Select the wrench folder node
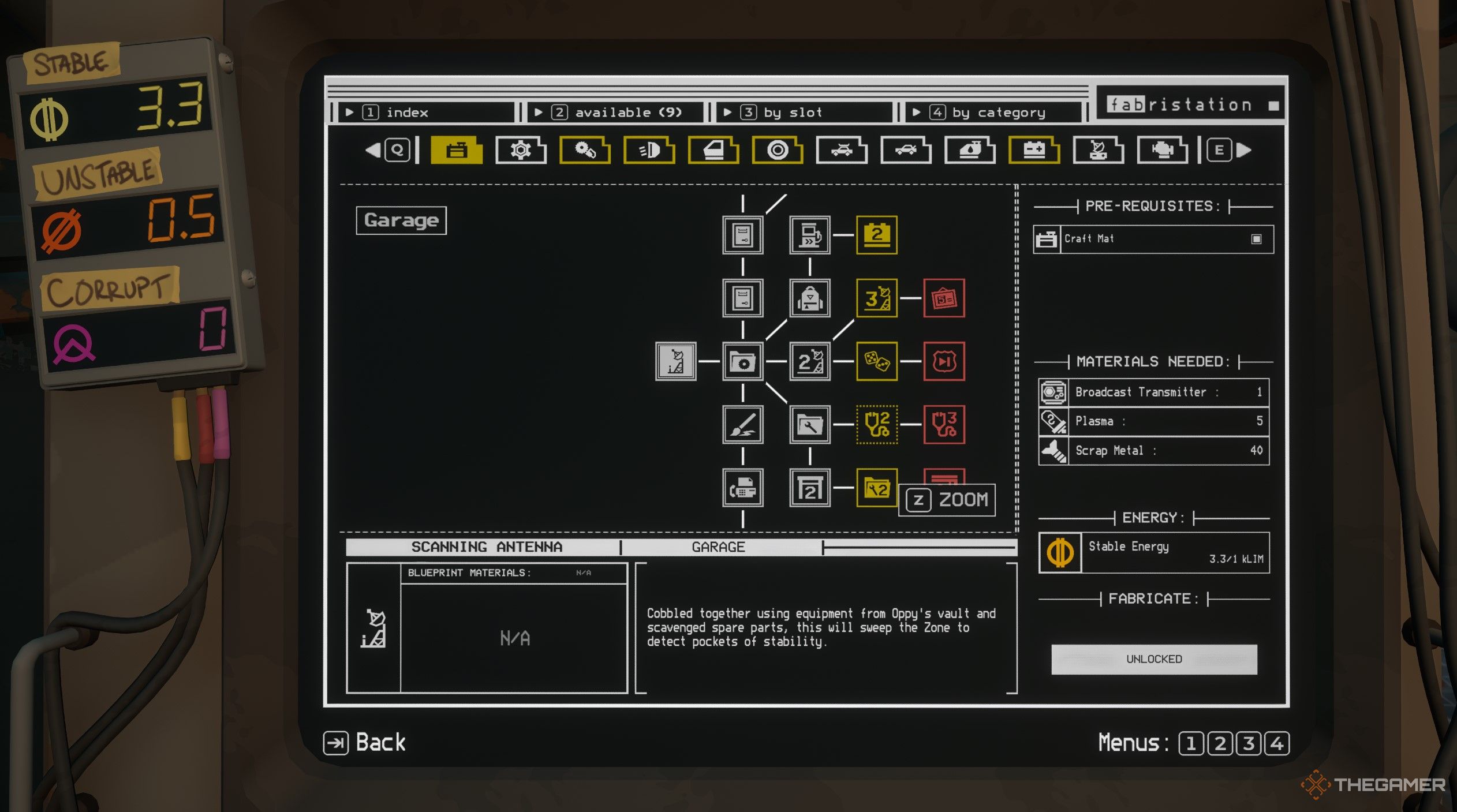 (809, 424)
